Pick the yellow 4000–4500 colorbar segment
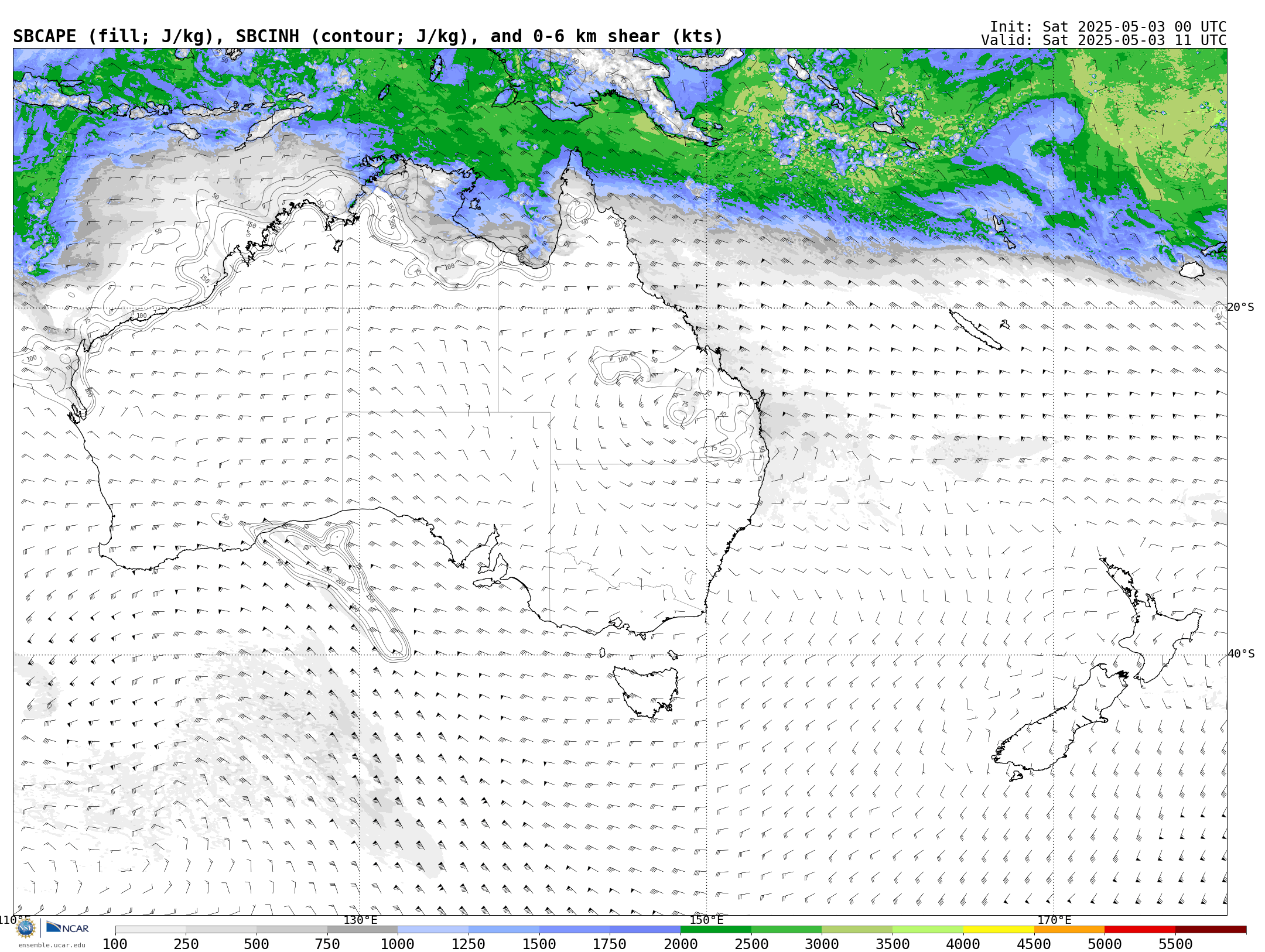 tap(999, 929)
